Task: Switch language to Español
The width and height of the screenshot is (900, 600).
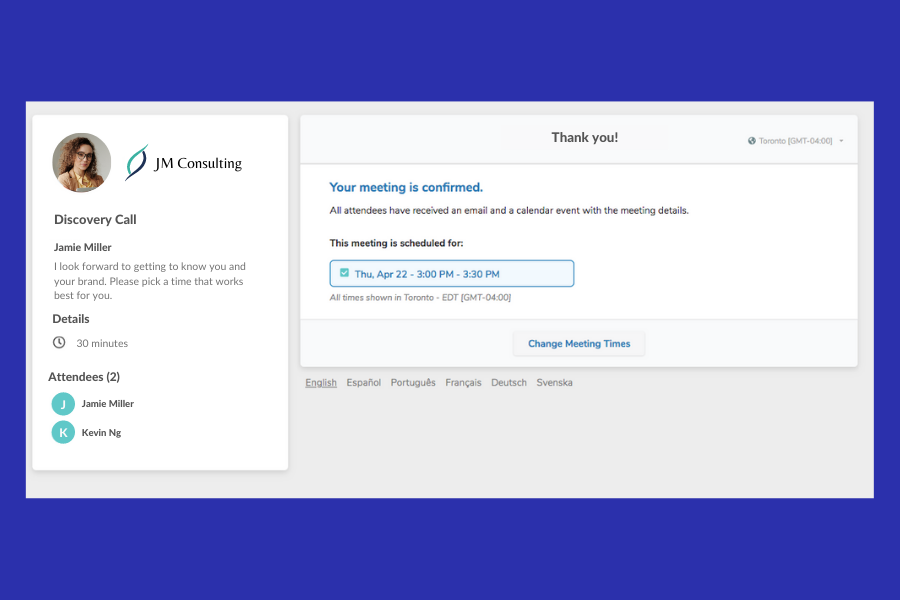Action: pyautogui.click(x=363, y=382)
